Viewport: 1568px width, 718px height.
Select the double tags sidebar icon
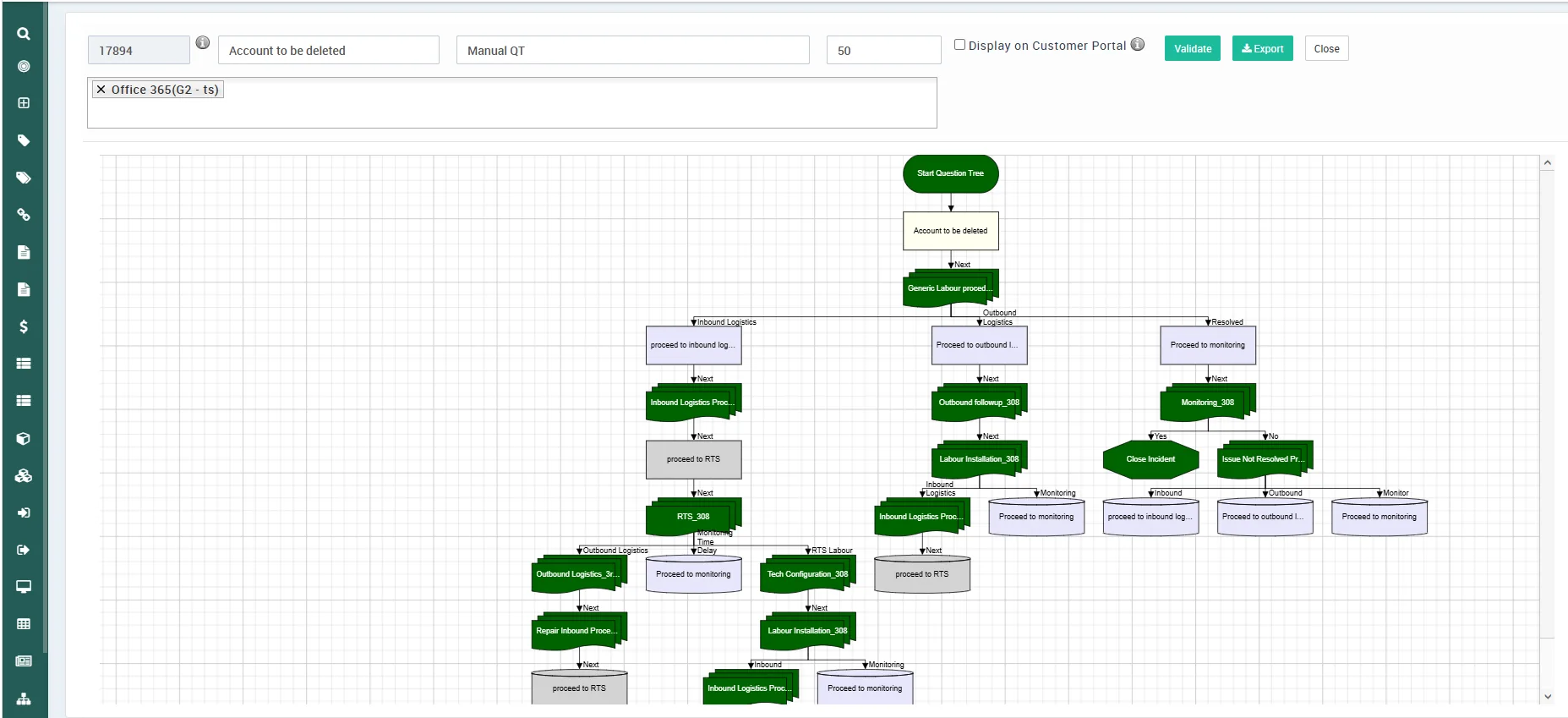pyautogui.click(x=24, y=178)
